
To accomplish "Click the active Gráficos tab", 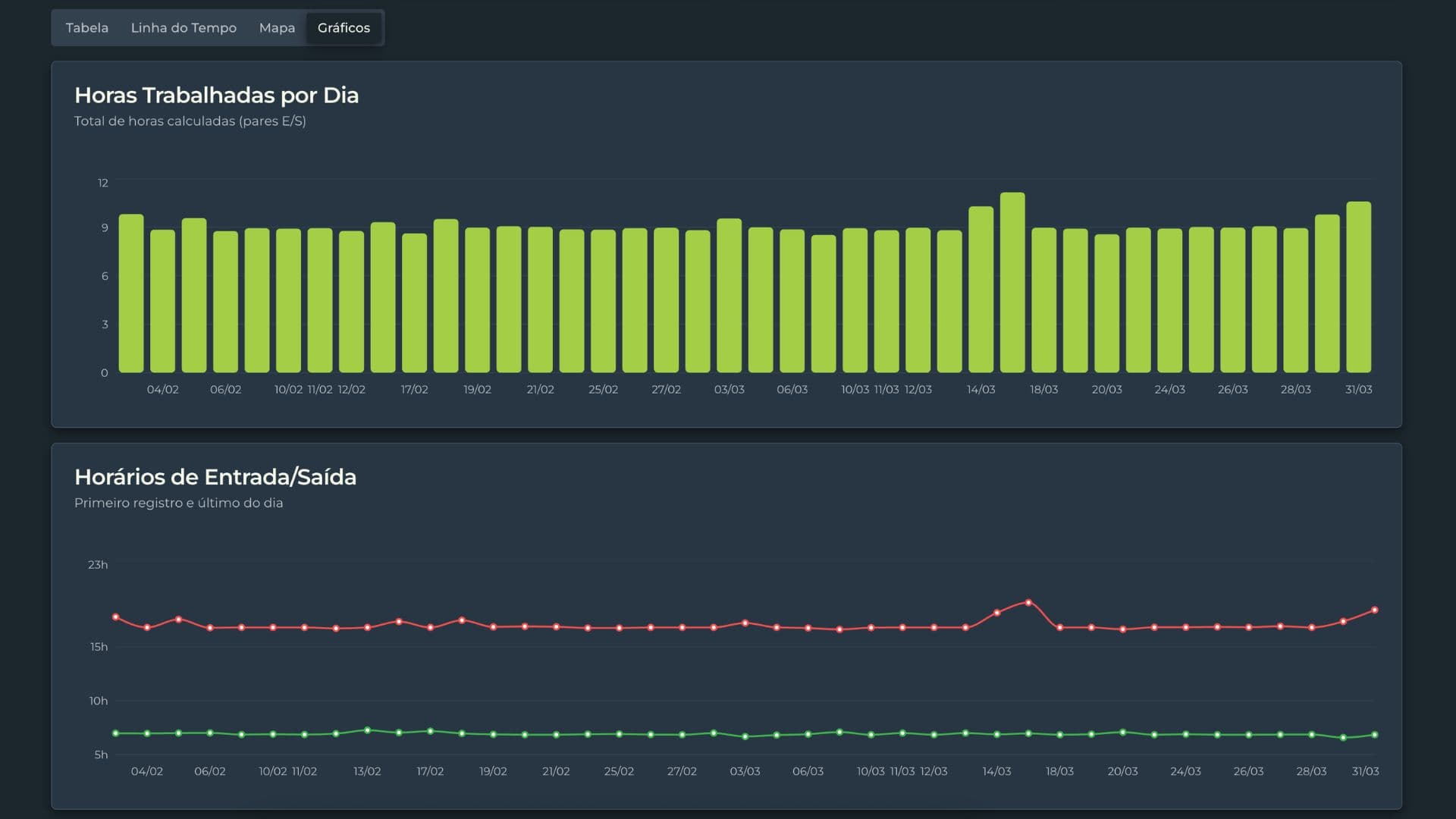I will coord(344,28).
